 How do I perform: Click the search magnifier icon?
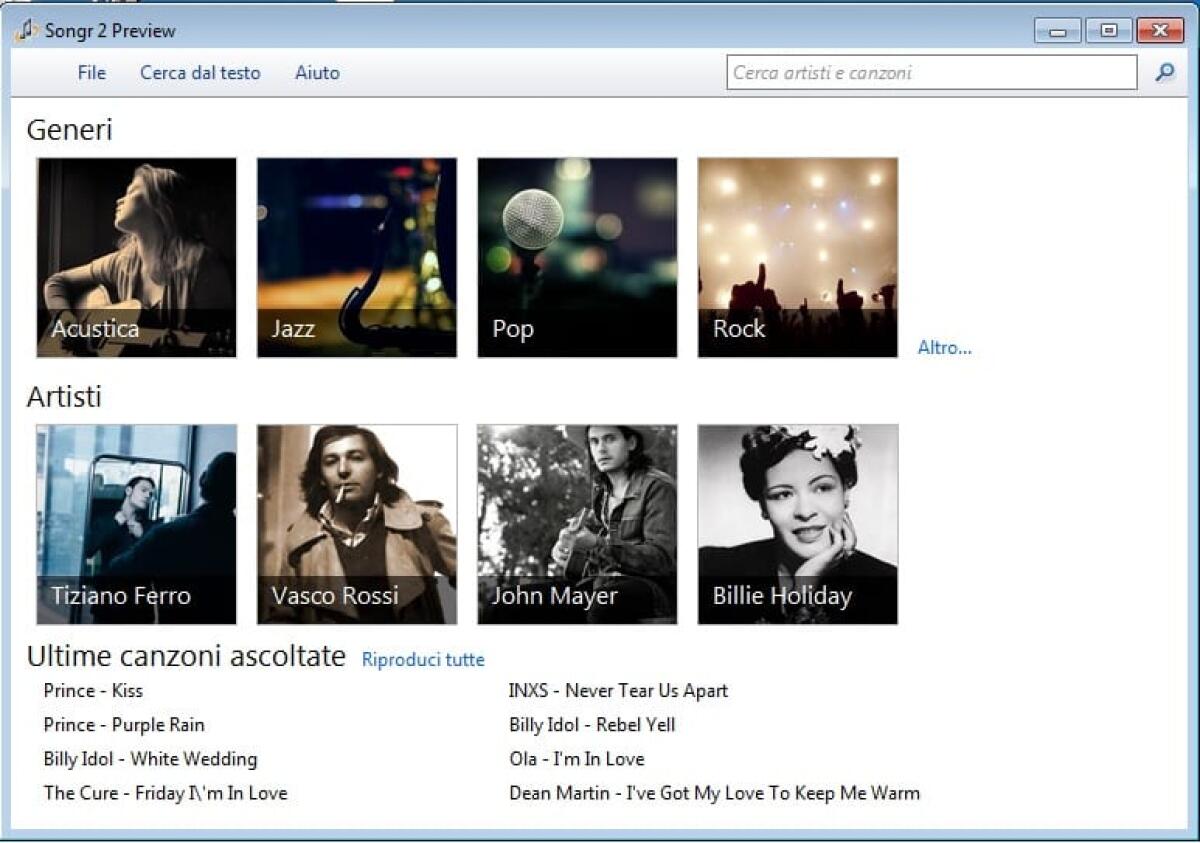tap(1163, 72)
